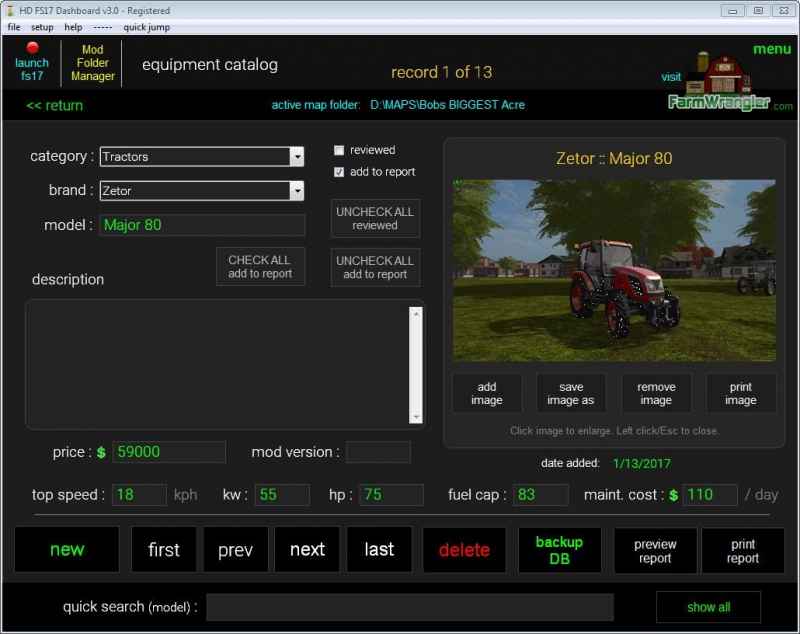This screenshot has width=800, height=634.
Task: Click UNCHECK ALL add to report button
Action: pyautogui.click(x=375, y=267)
